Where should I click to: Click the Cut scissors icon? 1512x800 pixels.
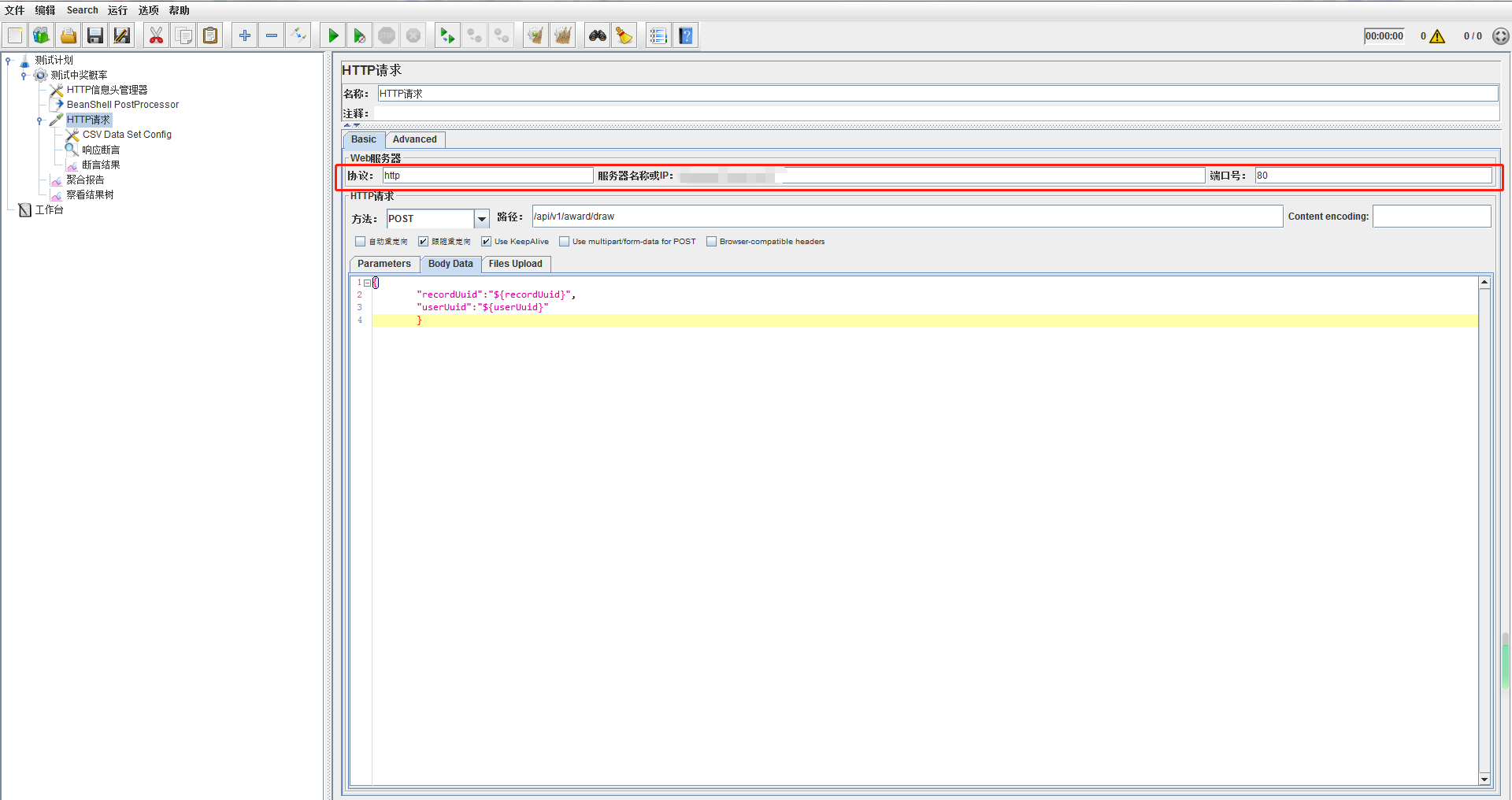[156, 36]
